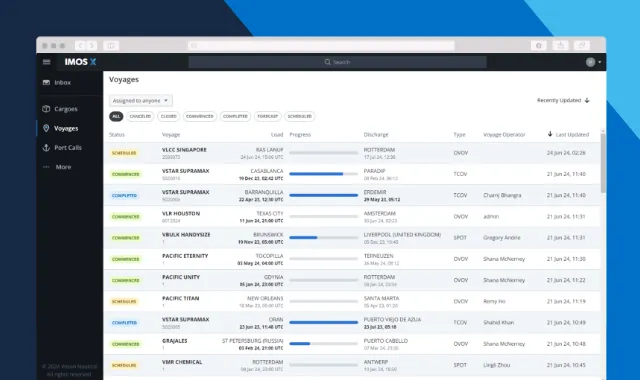
Task: Open Port Calls in sidebar
Action: (69, 148)
